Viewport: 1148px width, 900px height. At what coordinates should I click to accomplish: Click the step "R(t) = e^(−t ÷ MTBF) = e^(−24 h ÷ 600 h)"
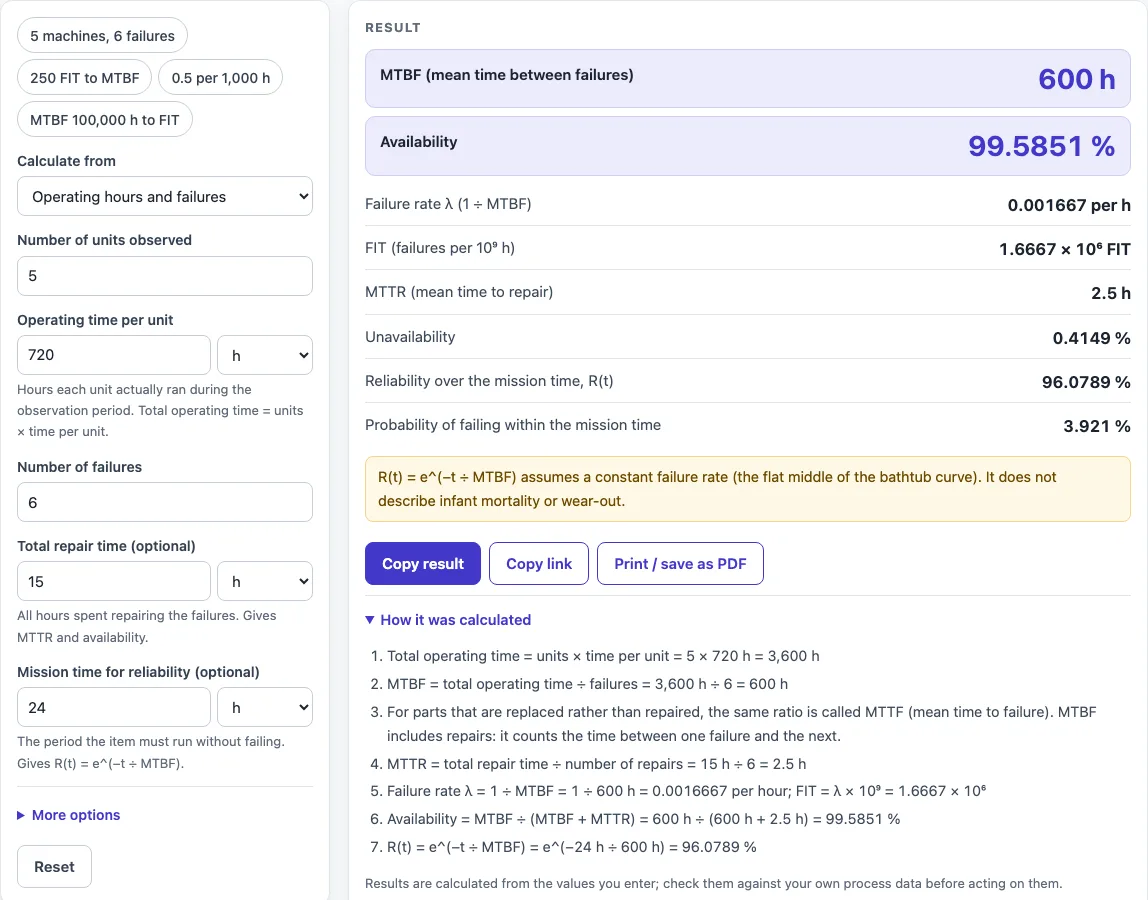(572, 847)
